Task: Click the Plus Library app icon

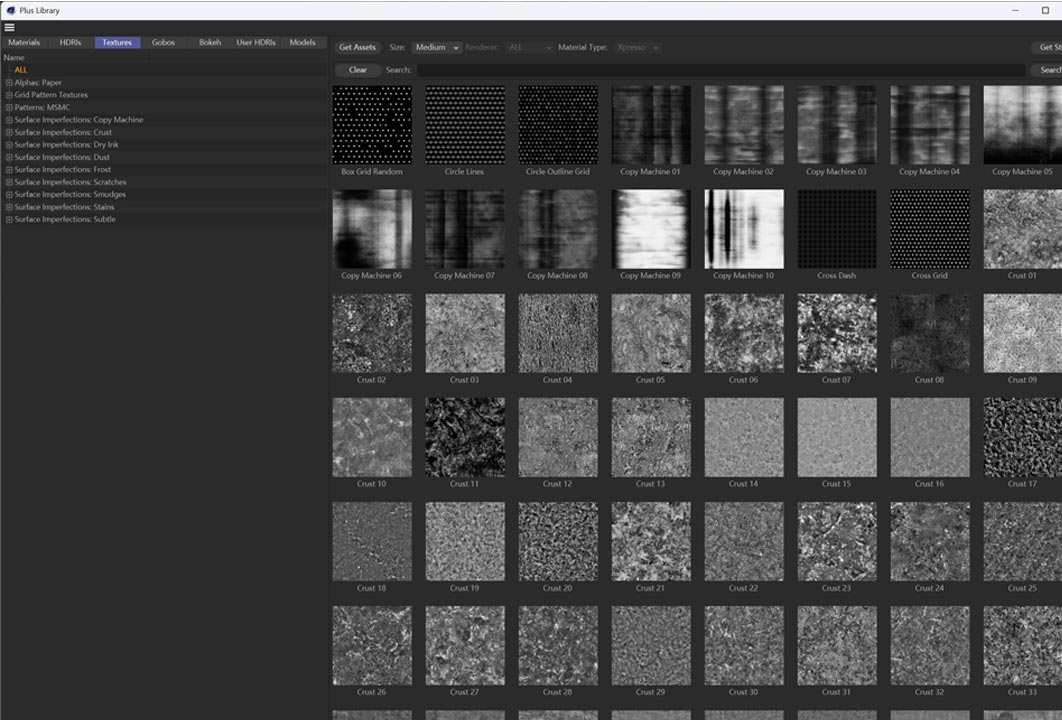Action: pos(9,9)
